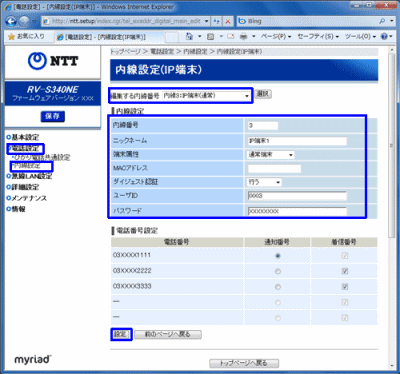Click the 設定 button below the table

coord(121,334)
